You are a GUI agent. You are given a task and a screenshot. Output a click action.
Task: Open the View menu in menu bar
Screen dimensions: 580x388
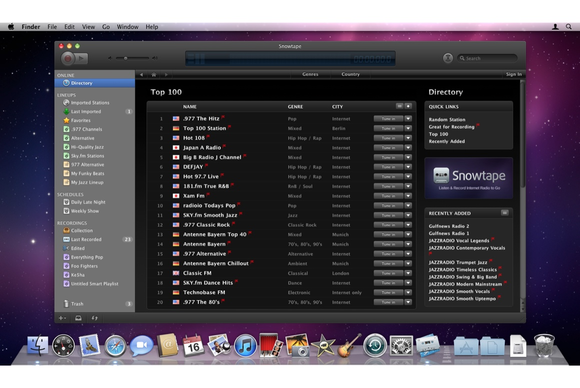pyautogui.click(x=88, y=27)
